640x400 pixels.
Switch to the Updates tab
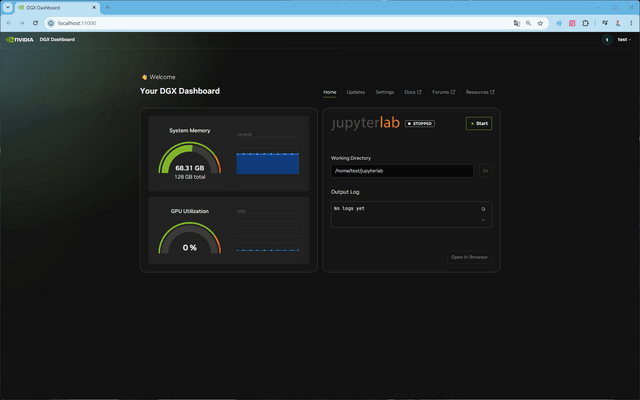pos(356,92)
